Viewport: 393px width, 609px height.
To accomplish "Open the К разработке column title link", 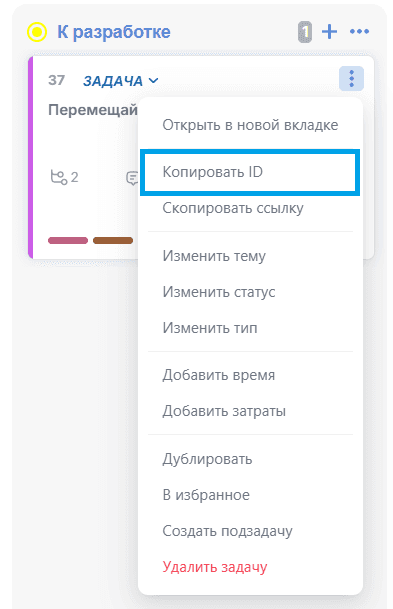I will pyautogui.click(x=114, y=32).
